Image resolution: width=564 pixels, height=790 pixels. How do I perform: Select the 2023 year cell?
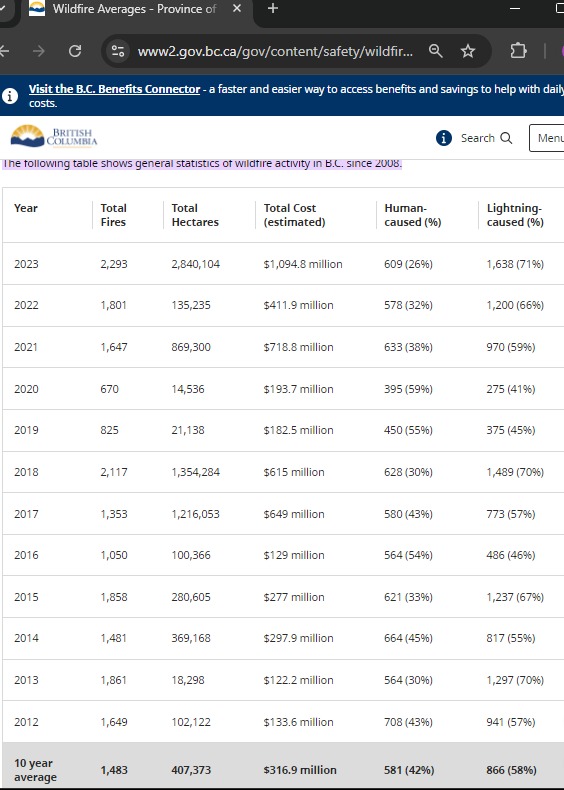pos(26,264)
